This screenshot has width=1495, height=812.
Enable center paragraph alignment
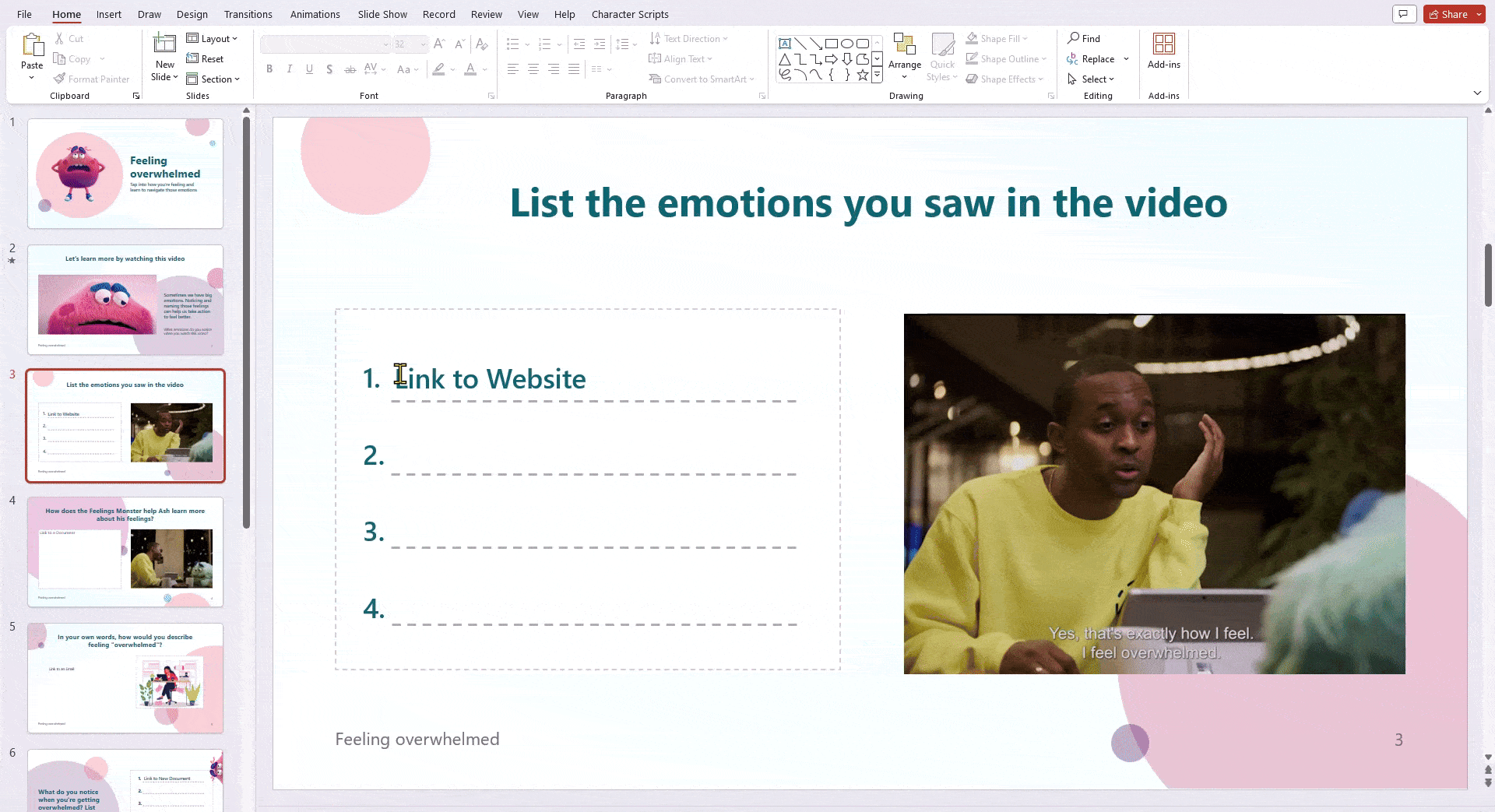tap(533, 69)
